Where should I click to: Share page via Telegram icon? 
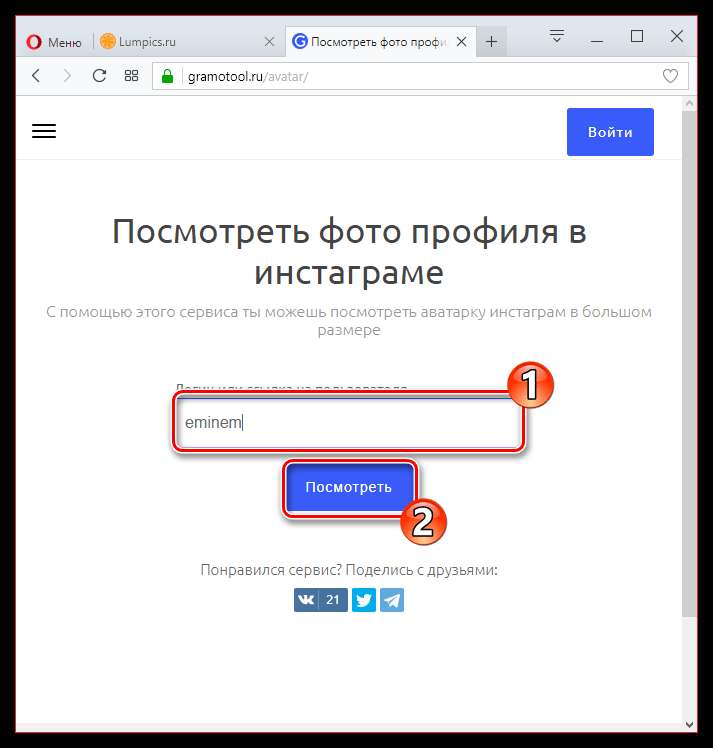(392, 600)
